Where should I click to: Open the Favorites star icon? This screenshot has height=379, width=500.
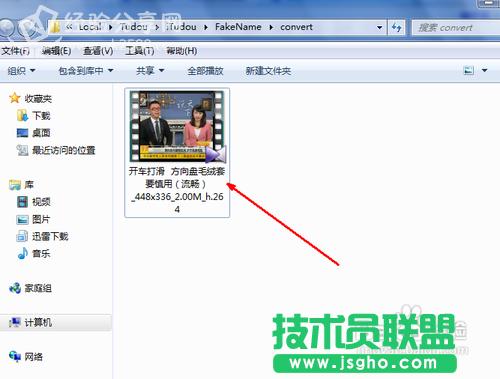tap(15, 98)
